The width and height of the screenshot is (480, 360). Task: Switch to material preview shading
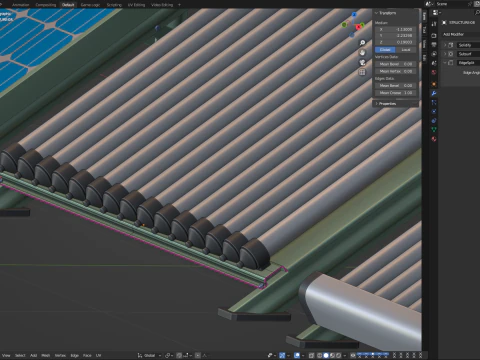pyautogui.click(x=332, y=355)
